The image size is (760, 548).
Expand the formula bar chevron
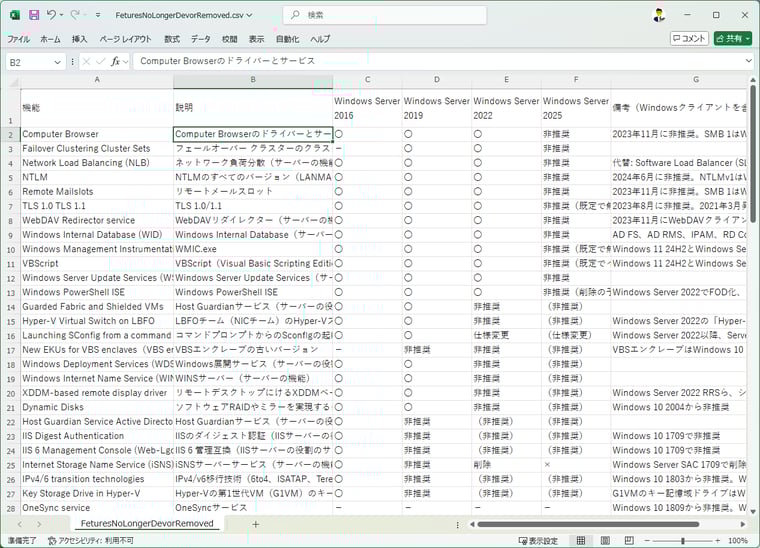tap(749, 61)
